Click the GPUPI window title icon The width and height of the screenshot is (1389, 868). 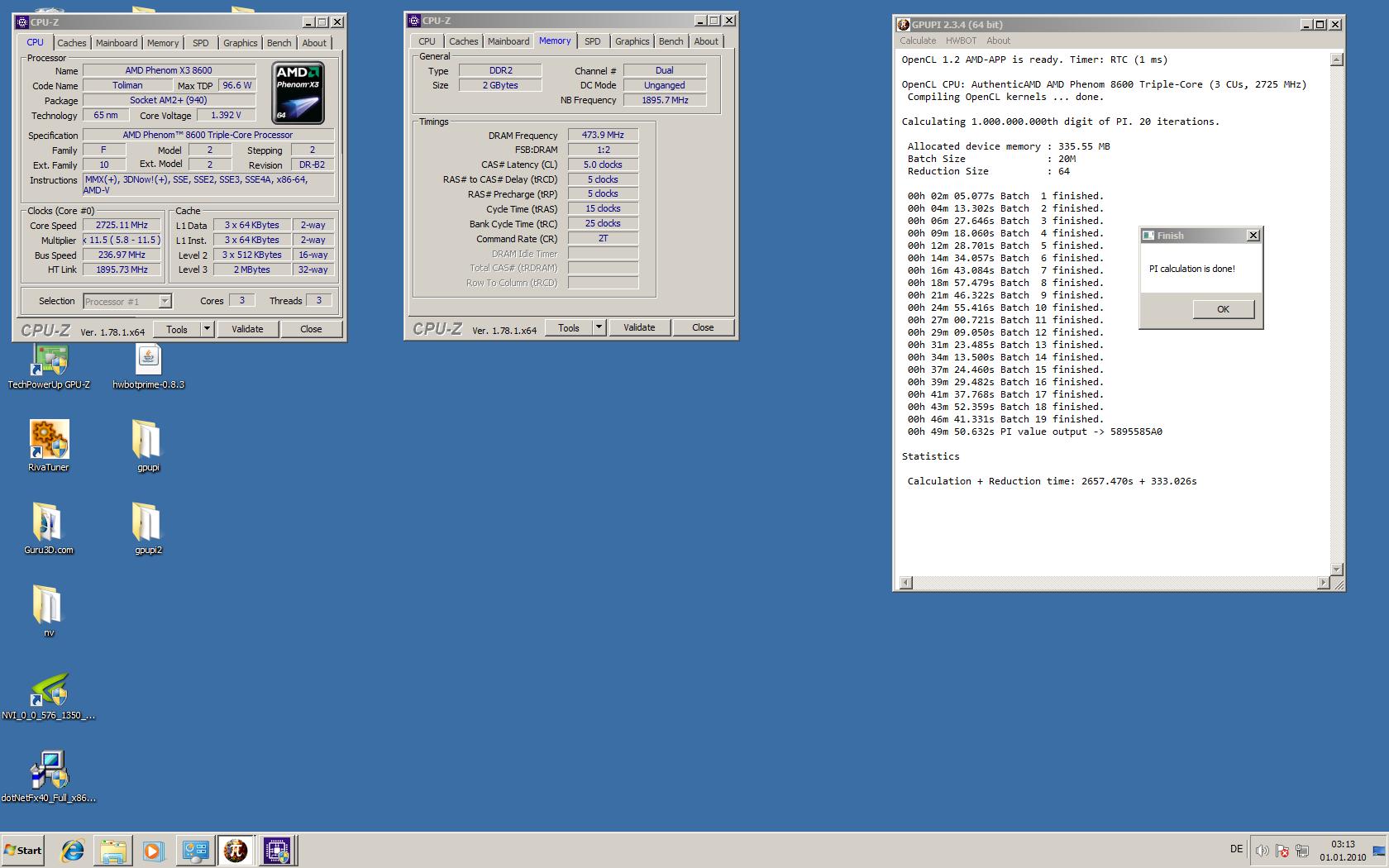pos(904,25)
